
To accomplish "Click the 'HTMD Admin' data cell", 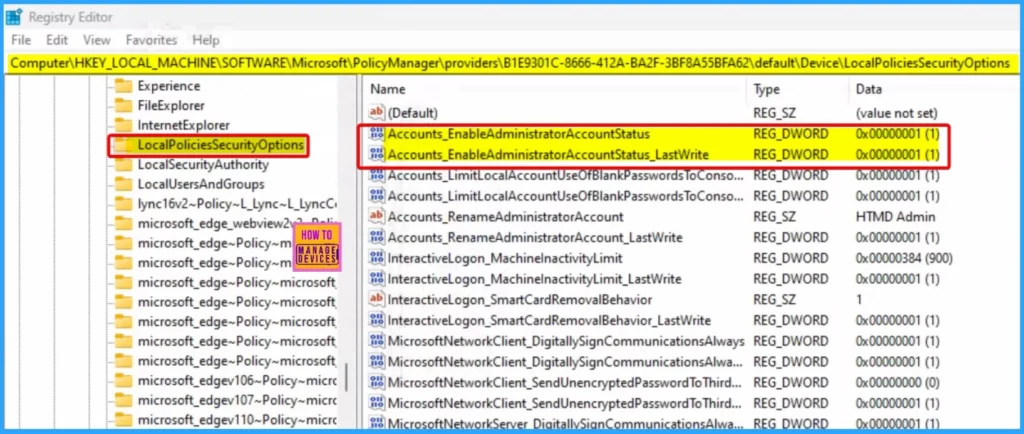I will (x=895, y=217).
